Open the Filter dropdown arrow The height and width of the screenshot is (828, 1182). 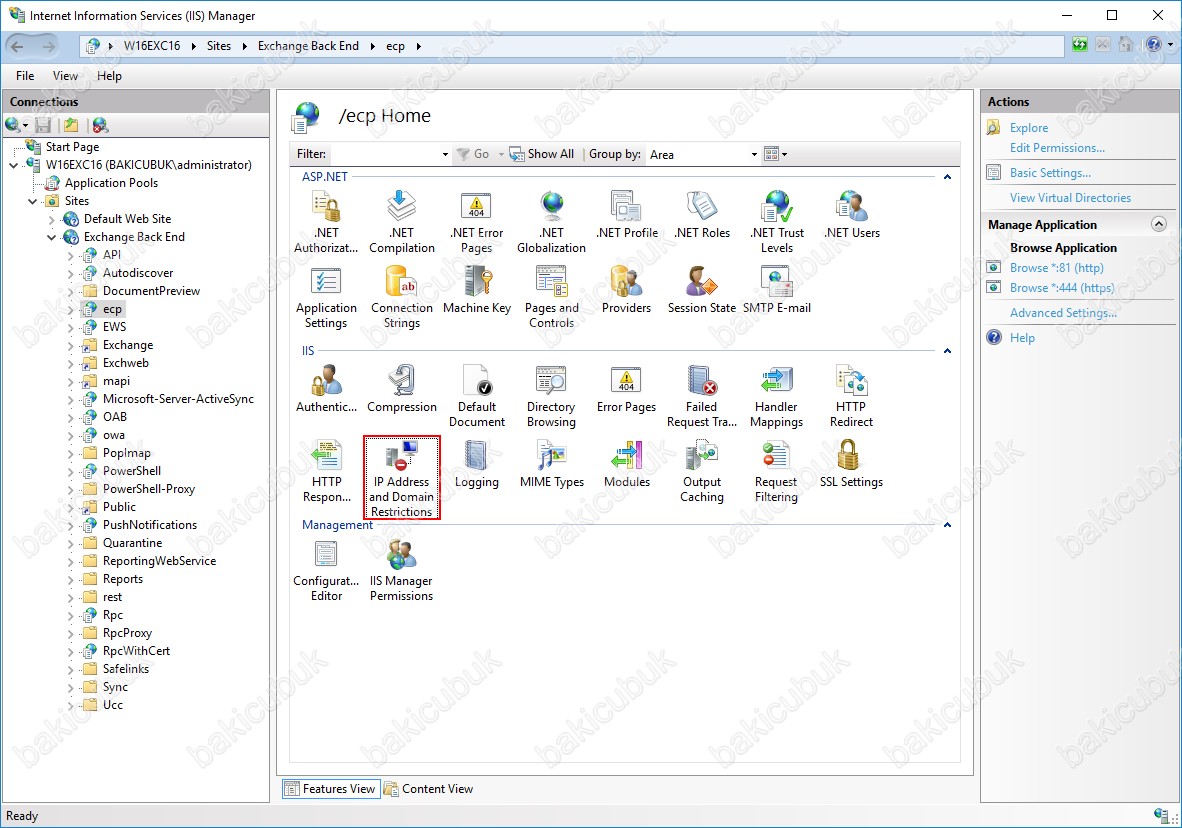445,155
